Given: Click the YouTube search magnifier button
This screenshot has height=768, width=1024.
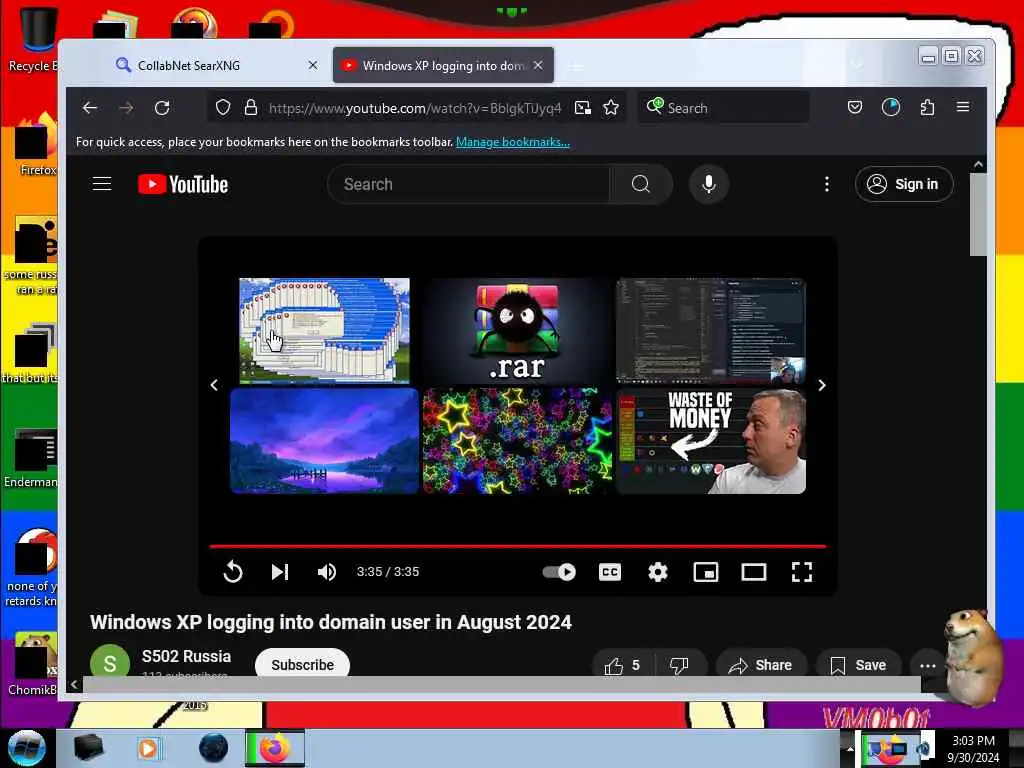Looking at the screenshot, I should point(641,184).
